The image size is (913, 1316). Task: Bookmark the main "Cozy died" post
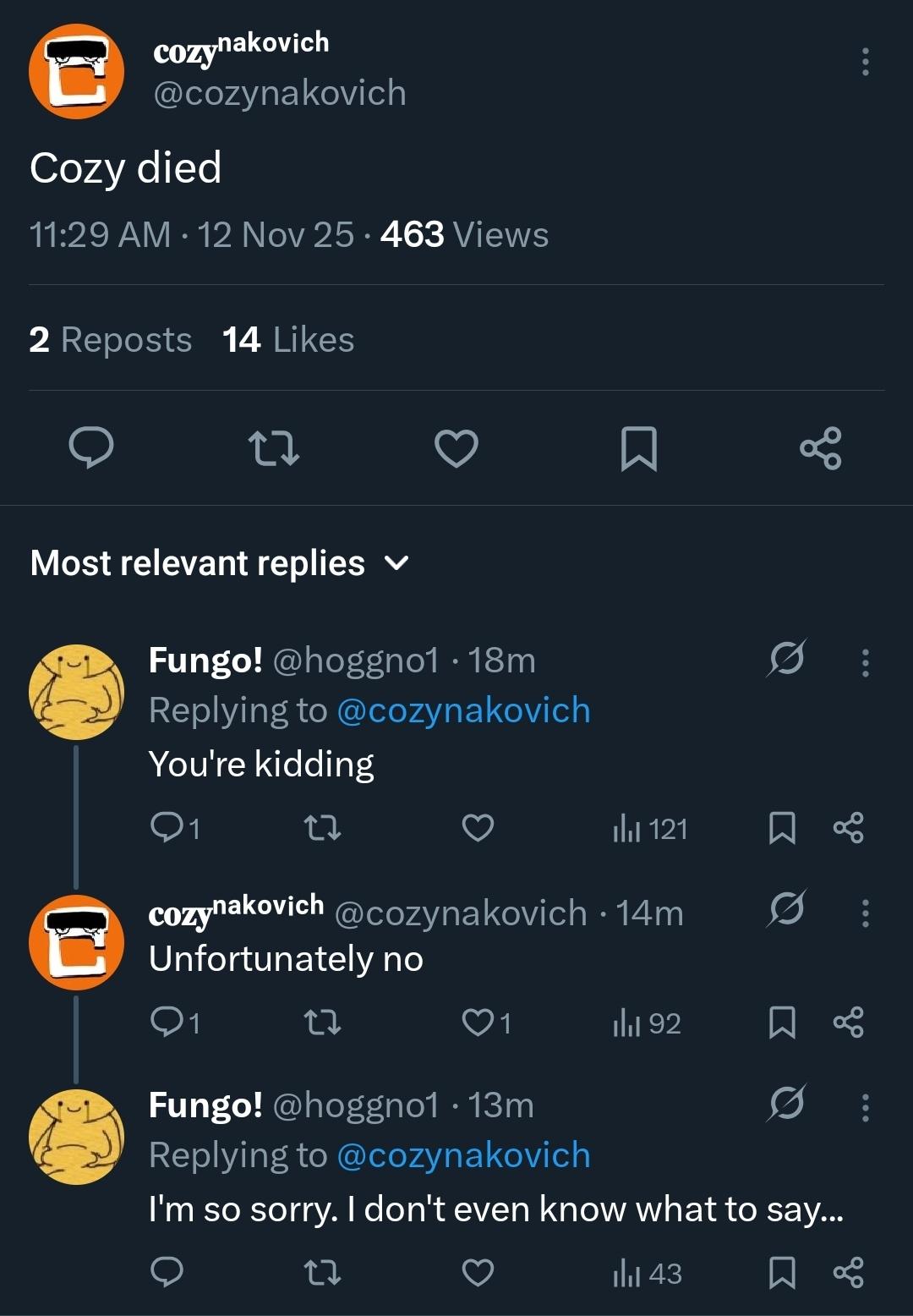[639, 448]
